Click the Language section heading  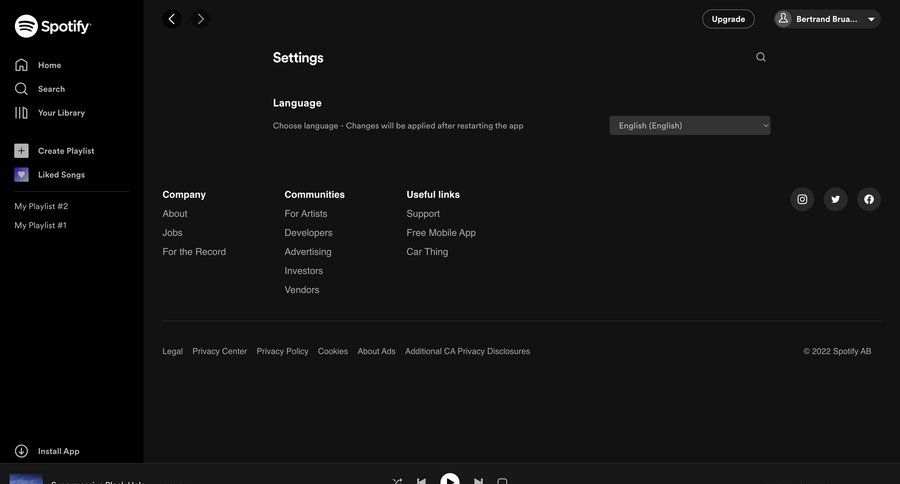(x=297, y=103)
